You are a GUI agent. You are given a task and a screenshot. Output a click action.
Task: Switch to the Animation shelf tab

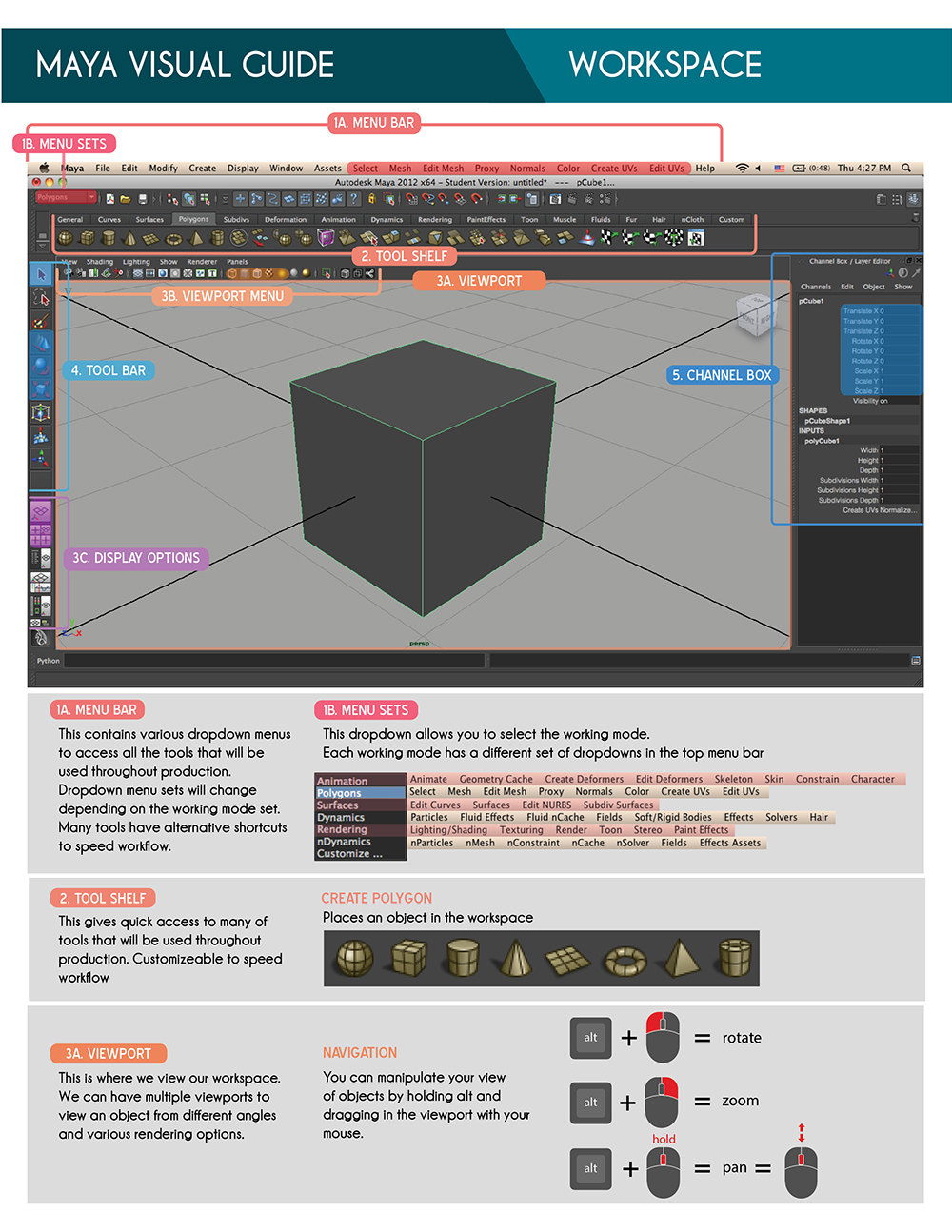pos(338,220)
